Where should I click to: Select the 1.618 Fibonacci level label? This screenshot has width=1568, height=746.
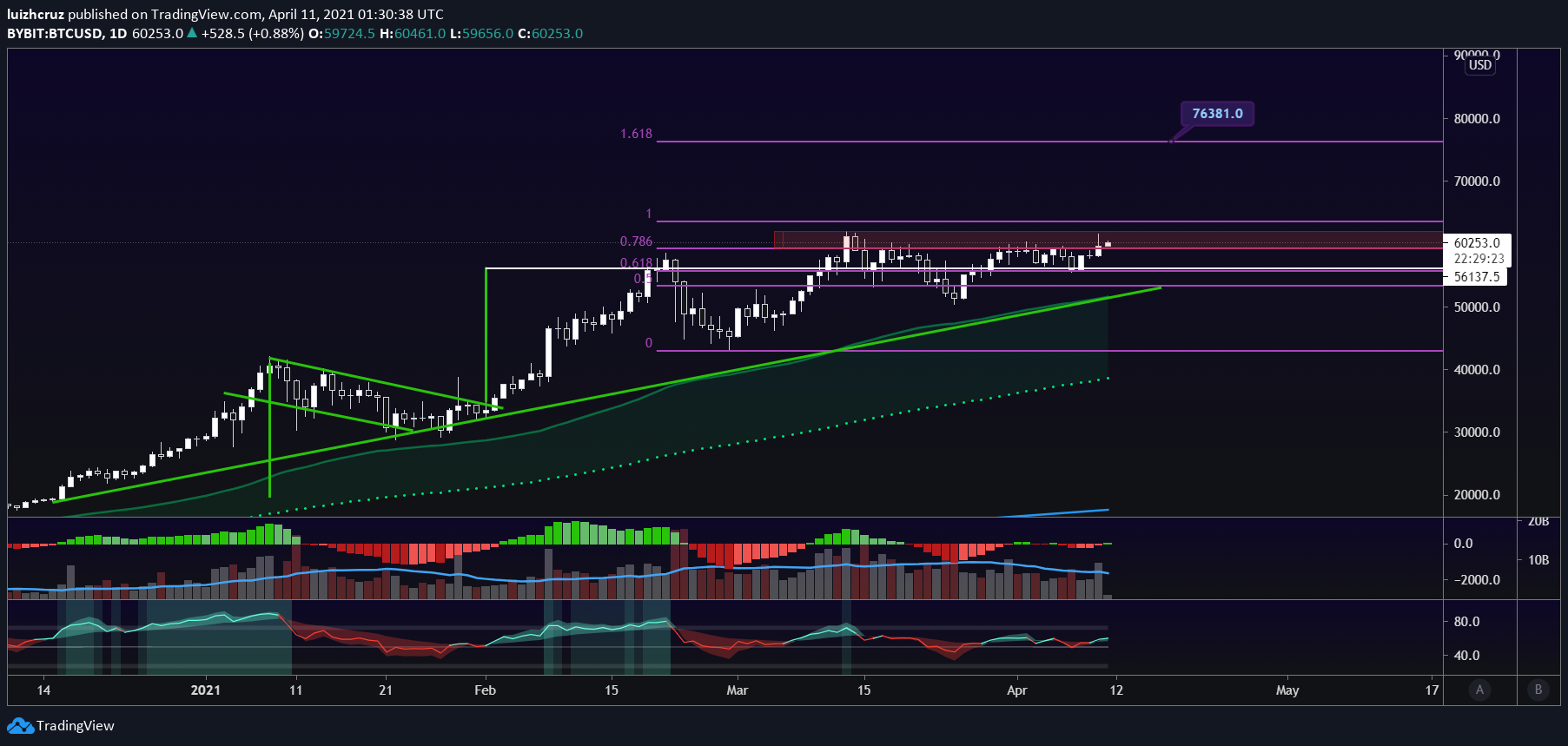tap(636, 134)
